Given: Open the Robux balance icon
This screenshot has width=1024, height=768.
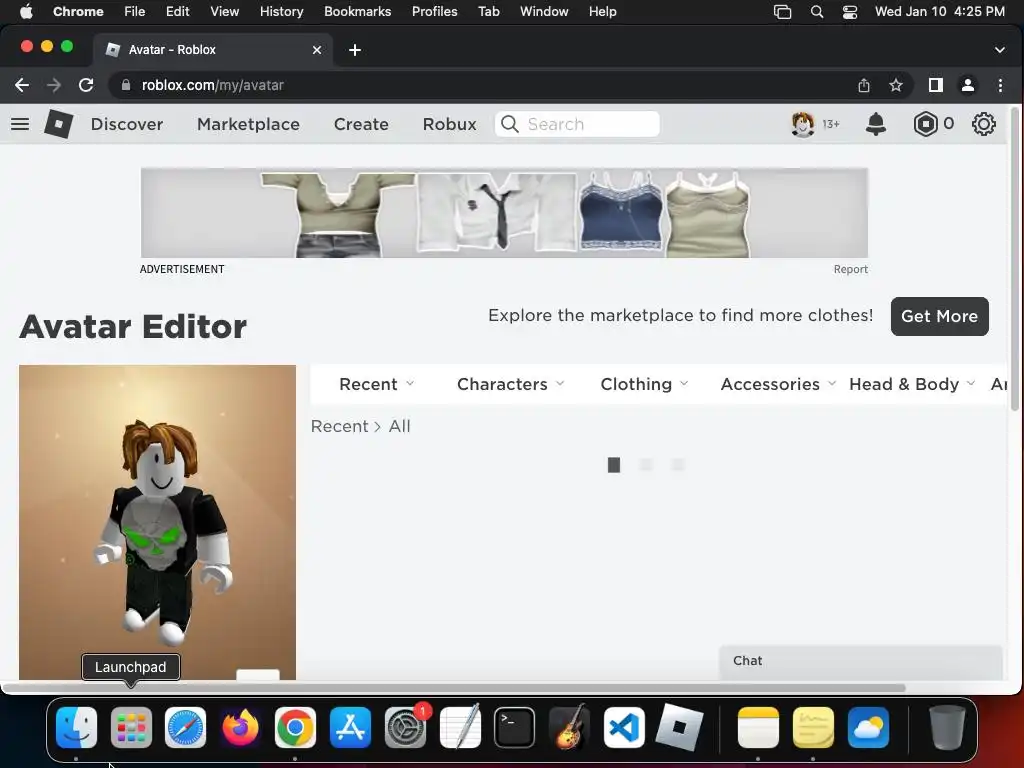Looking at the screenshot, I should [925, 124].
